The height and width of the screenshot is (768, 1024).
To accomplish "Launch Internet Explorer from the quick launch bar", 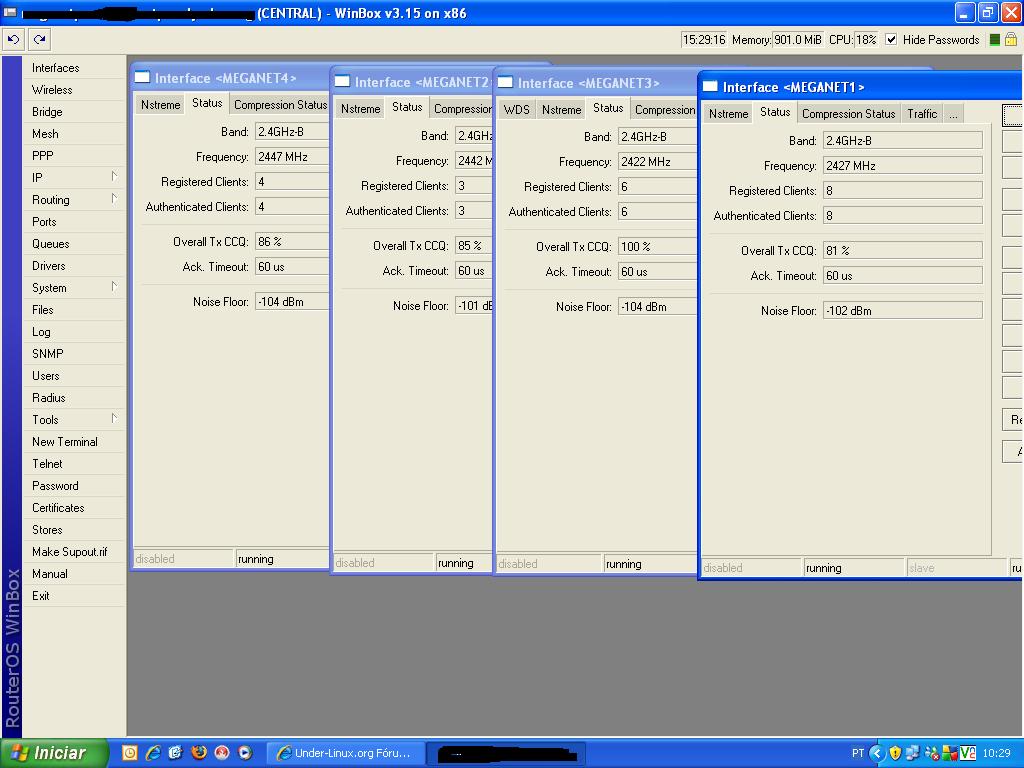I will [x=153, y=753].
